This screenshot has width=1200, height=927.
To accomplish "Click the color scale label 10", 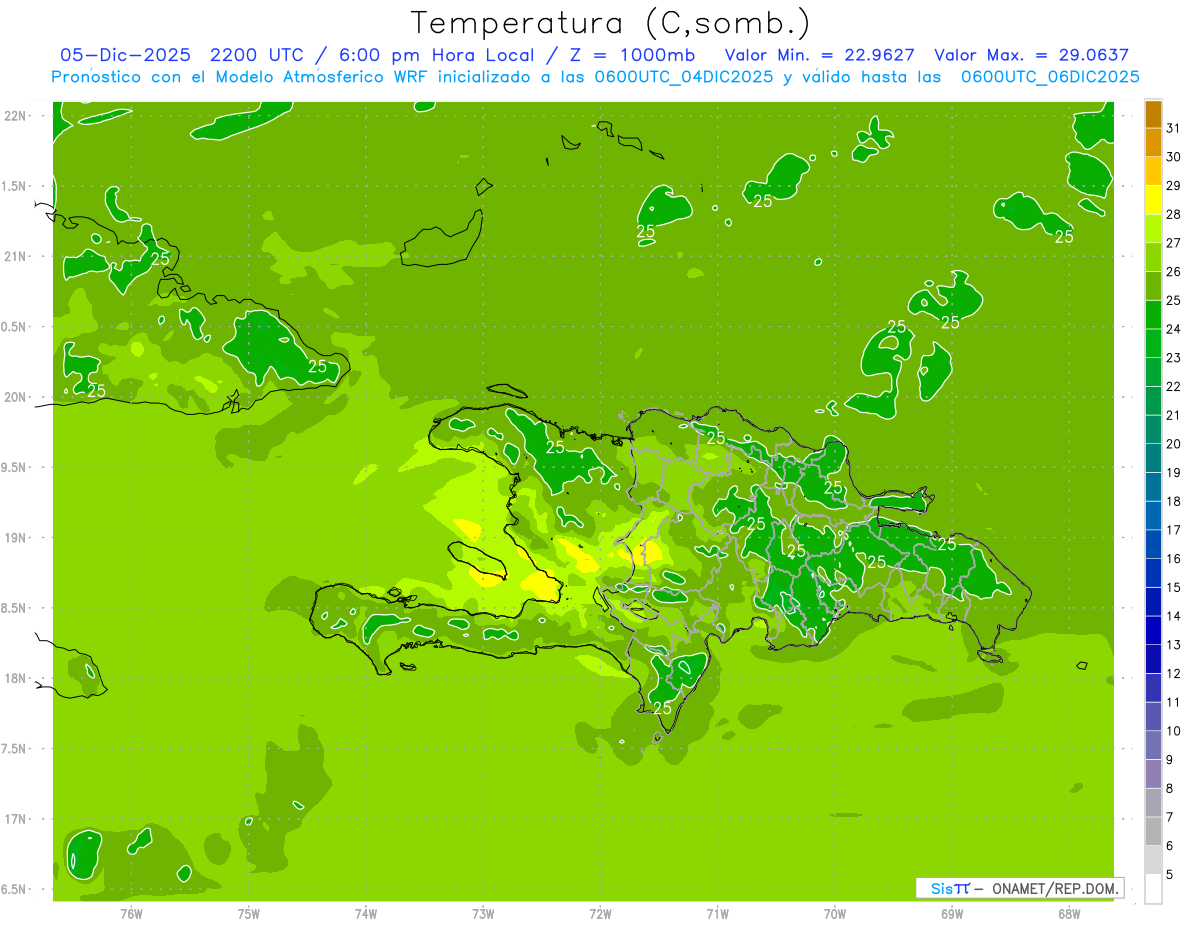I will [1174, 731].
